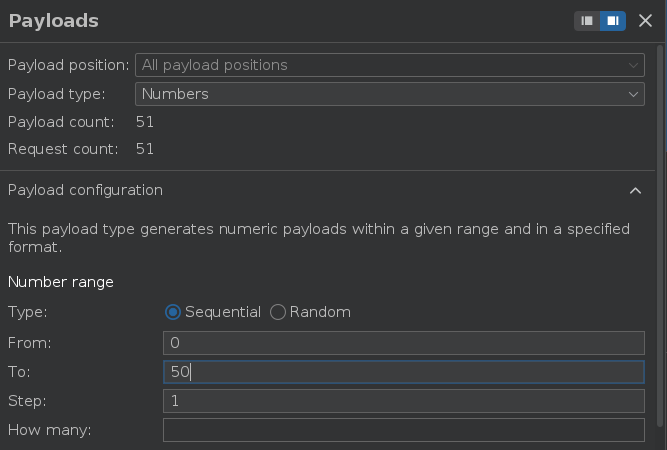Click the Payload count value 51
The height and width of the screenshot is (450, 667).
[145, 122]
